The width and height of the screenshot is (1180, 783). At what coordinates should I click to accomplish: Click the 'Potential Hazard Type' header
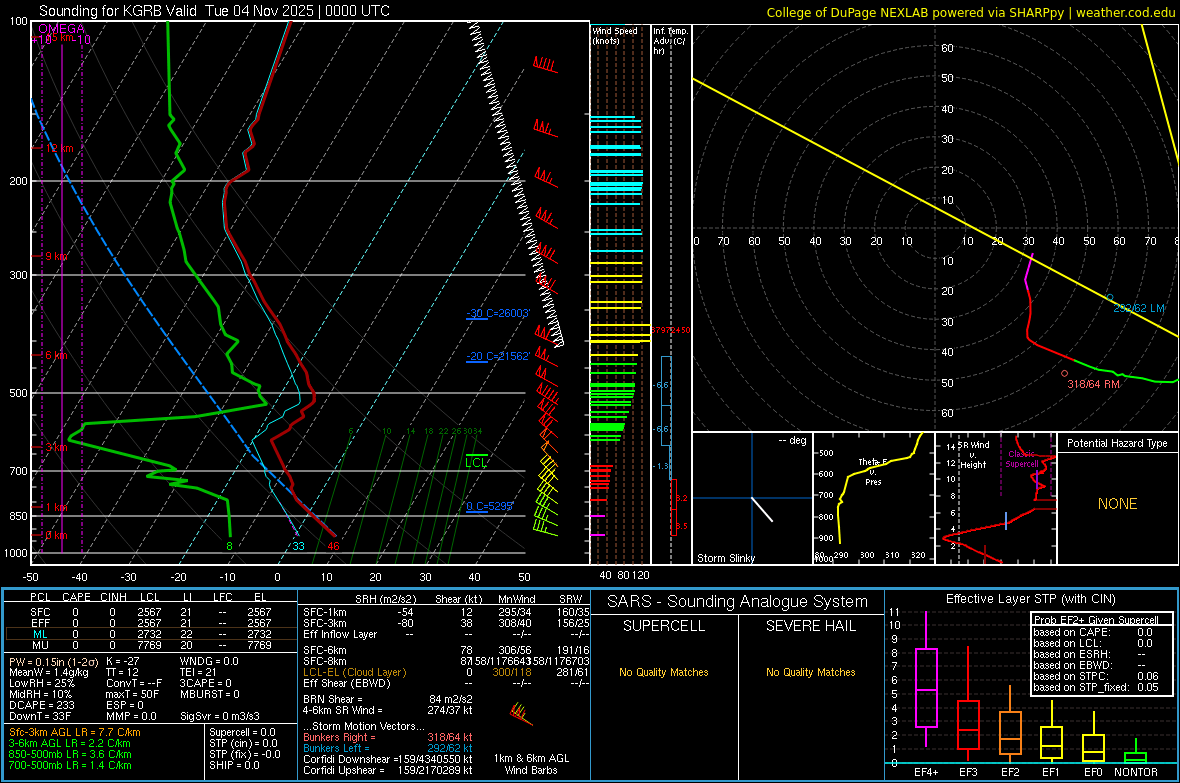tap(1118, 443)
